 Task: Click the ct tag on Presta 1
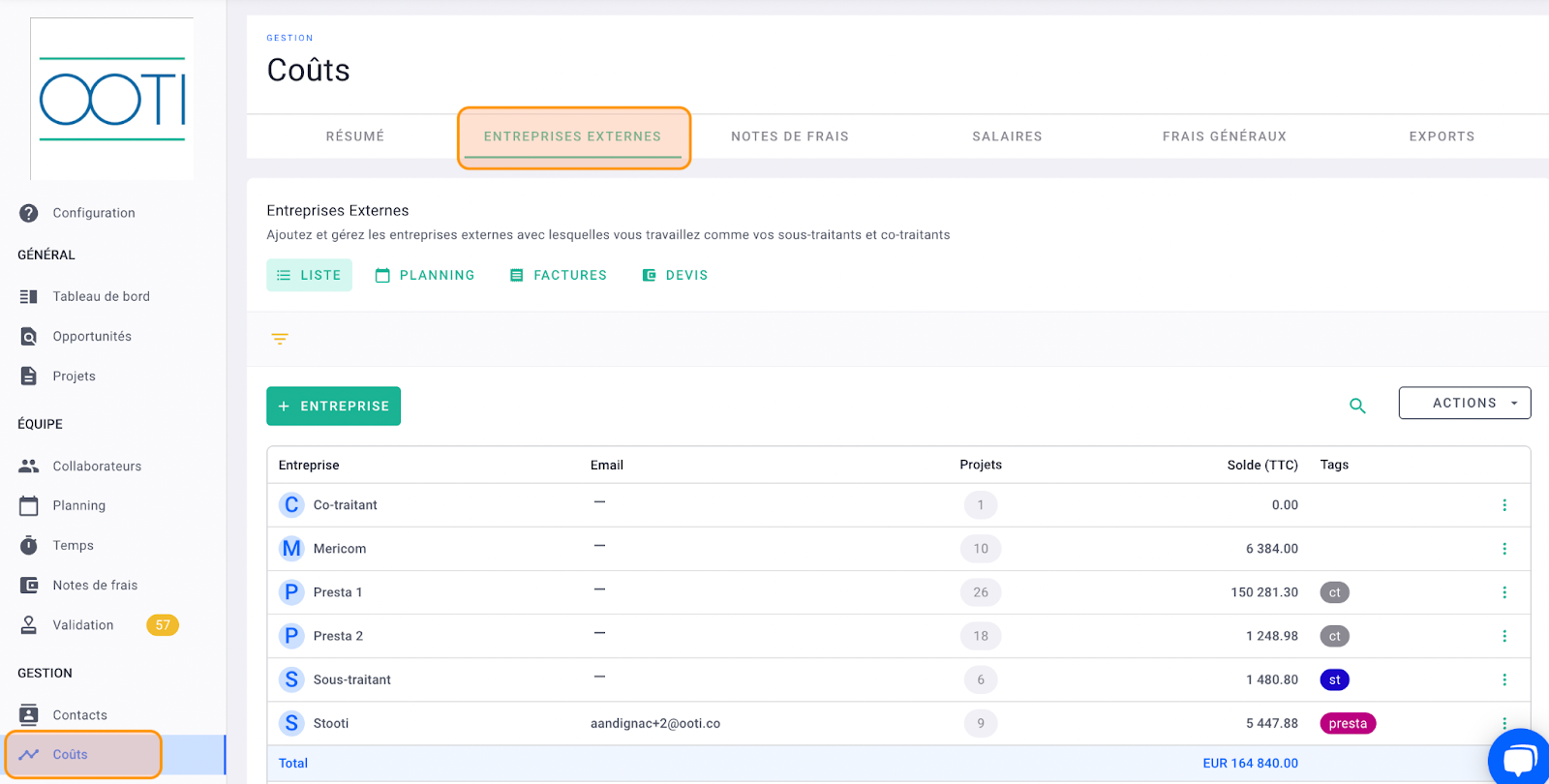pyautogui.click(x=1335, y=592)
